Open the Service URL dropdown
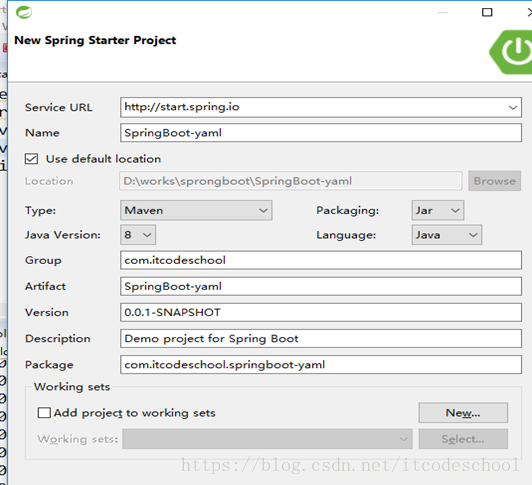Image resolution: width=532 pixels, height=485 pixels. tap(513, 108)
